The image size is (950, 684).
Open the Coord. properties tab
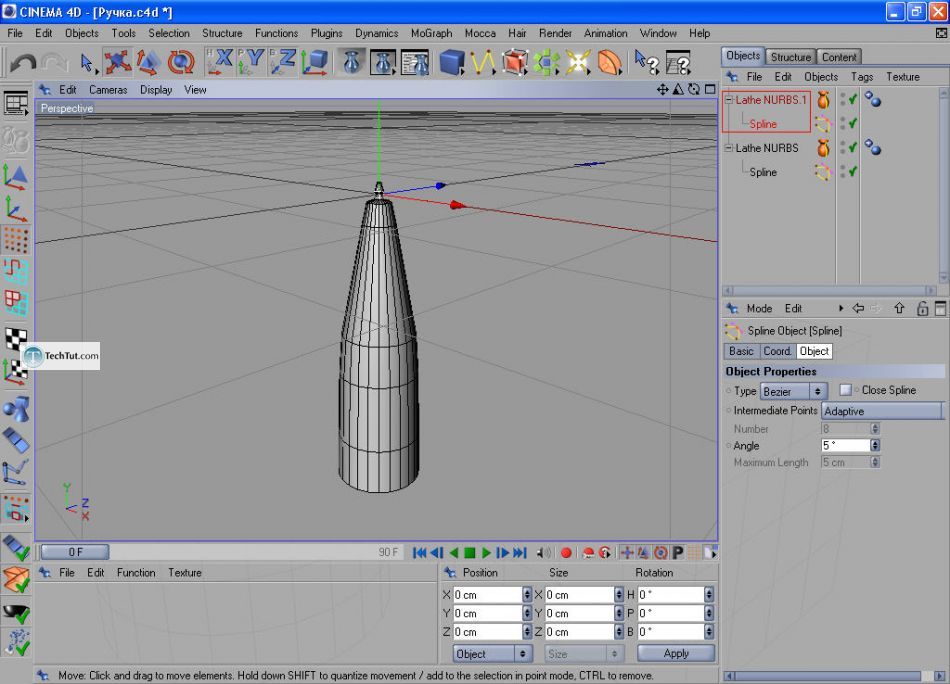click(777, 351)
